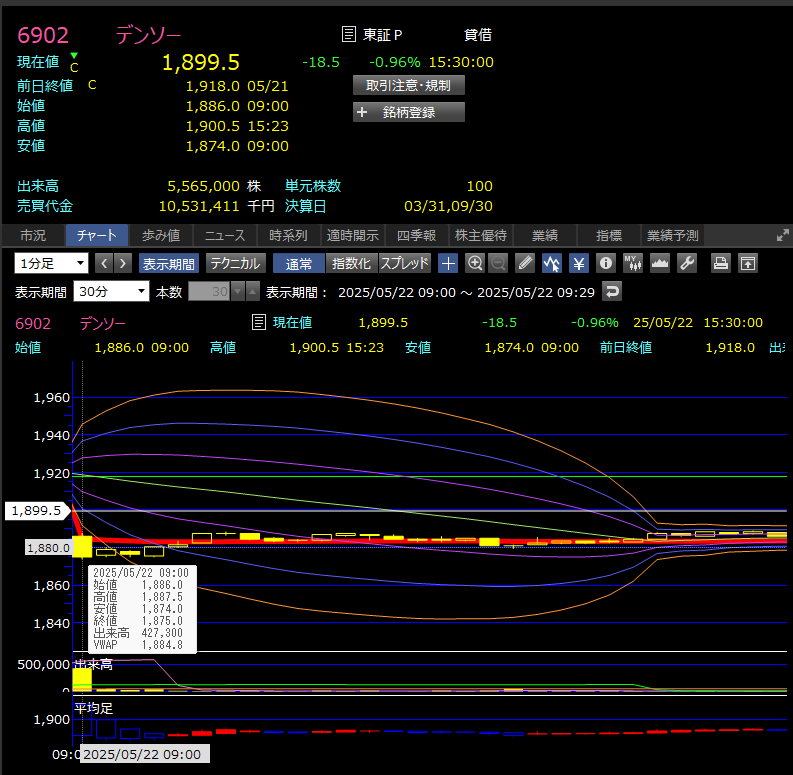Select 指数化 chart display mode
The height and width of the screenshot is (775, 793).
tap(352, 264)
